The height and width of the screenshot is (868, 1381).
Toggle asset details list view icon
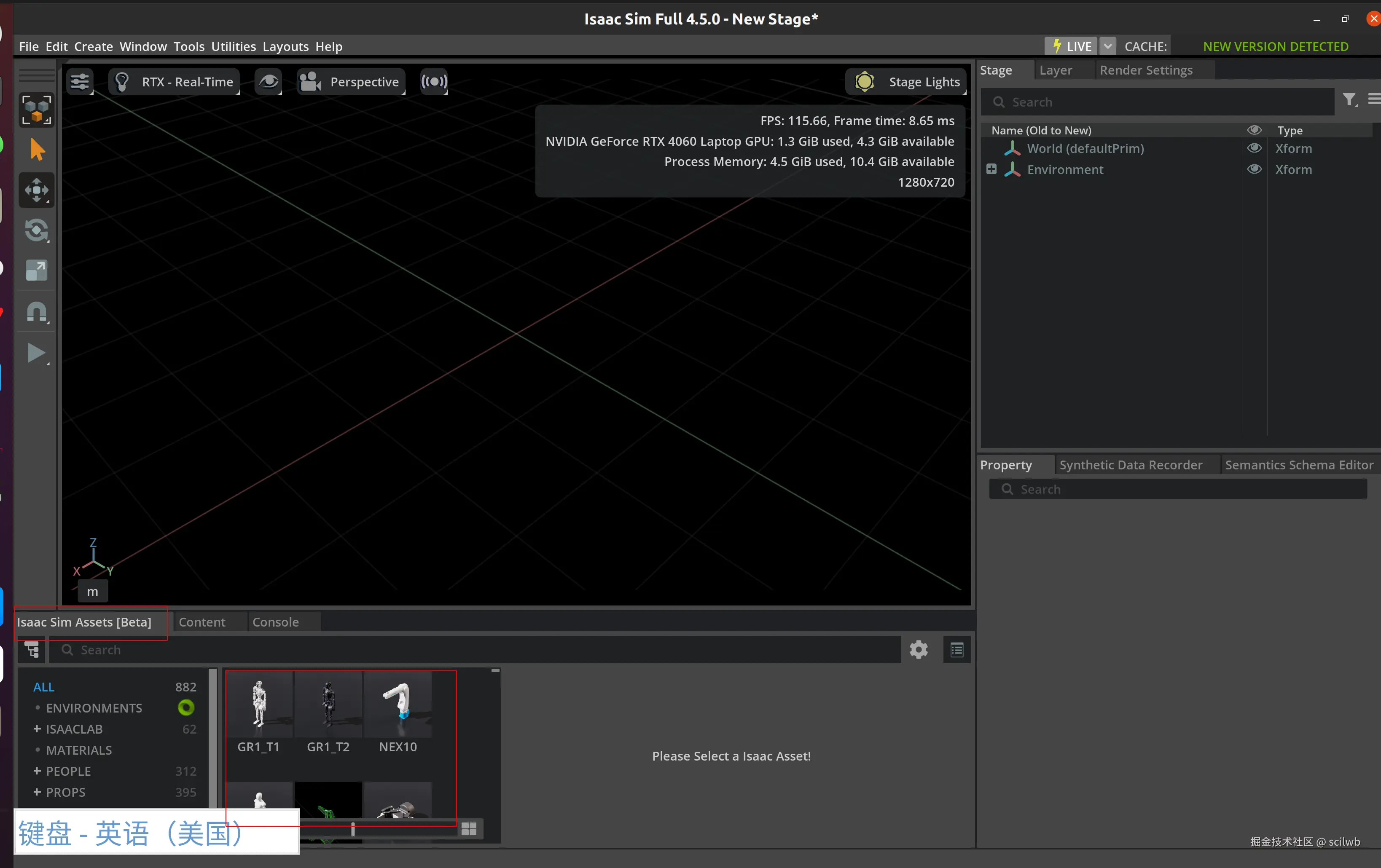tap(956, 650)
